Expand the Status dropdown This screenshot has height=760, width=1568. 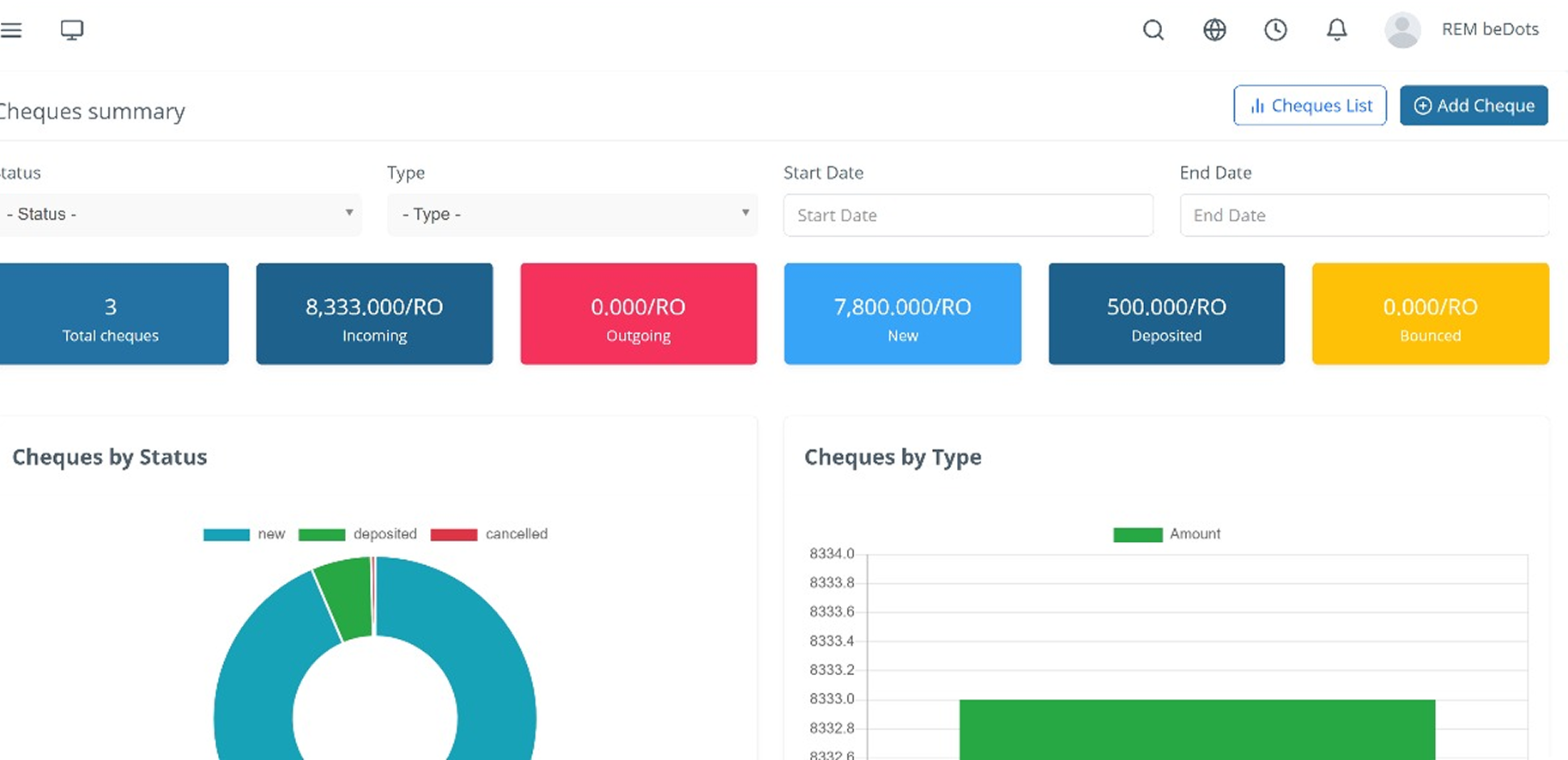point(180,215)
